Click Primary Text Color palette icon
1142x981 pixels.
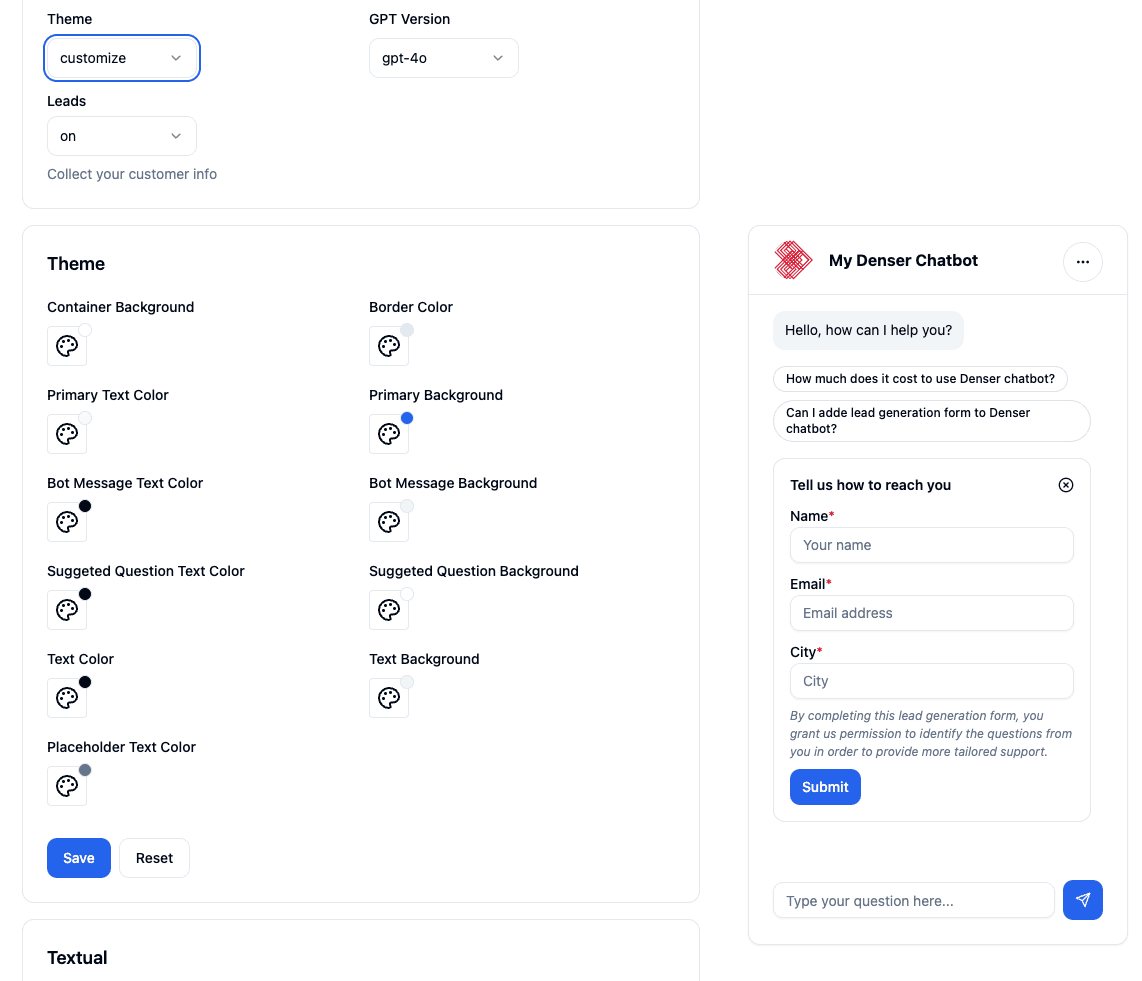(67, 434)
